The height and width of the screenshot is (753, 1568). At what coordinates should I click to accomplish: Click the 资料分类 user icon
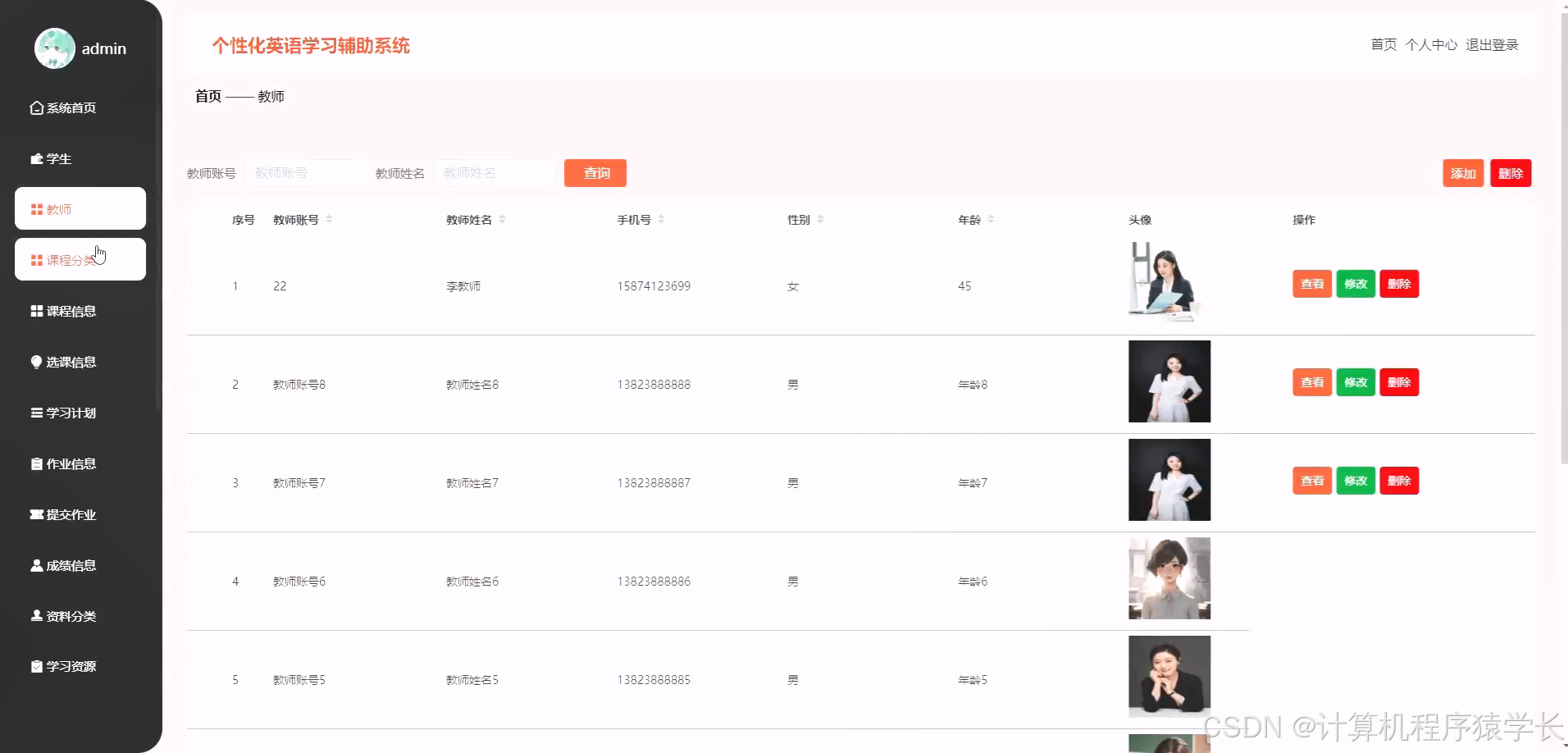tap(36, 615)
